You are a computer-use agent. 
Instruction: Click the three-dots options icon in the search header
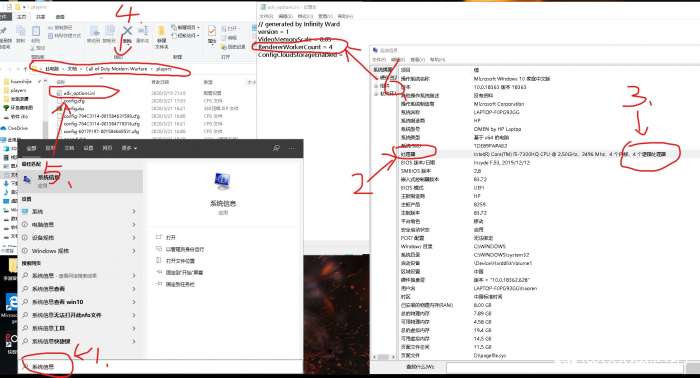pyautogui.click(x=292, y=148)
